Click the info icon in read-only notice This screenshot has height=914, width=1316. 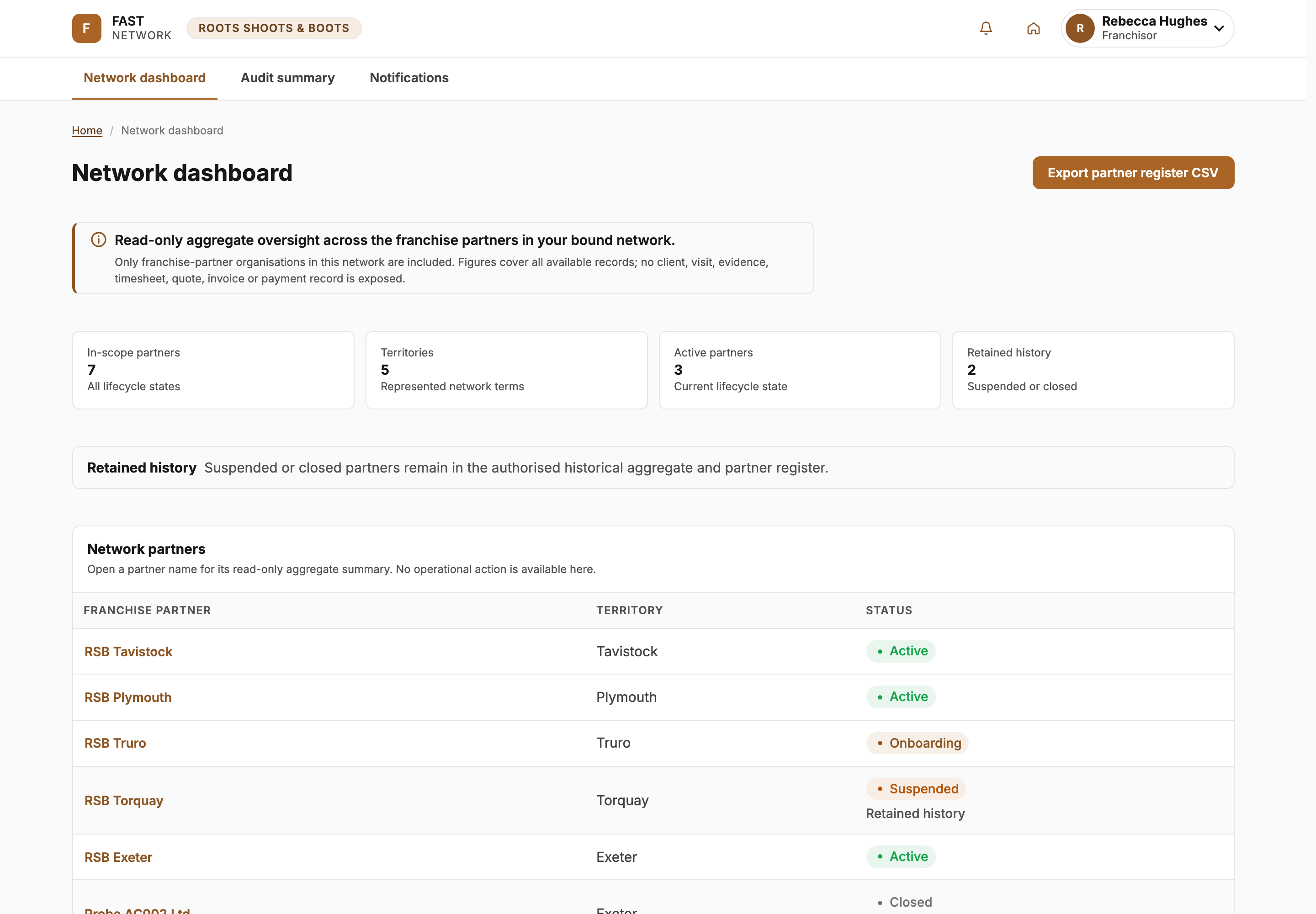pos(99,239)
